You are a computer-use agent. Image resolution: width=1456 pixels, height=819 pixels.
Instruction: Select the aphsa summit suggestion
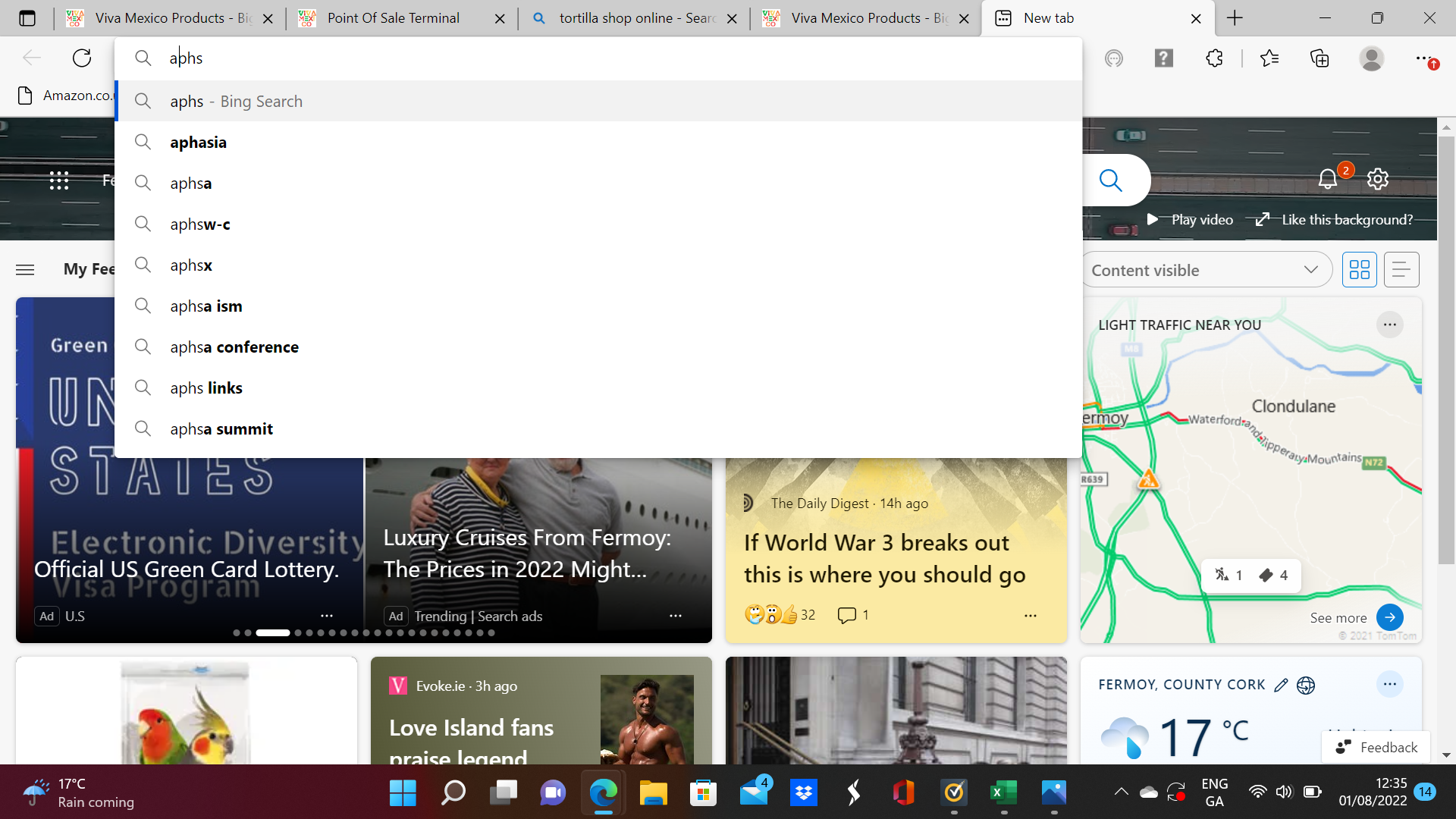598,428
